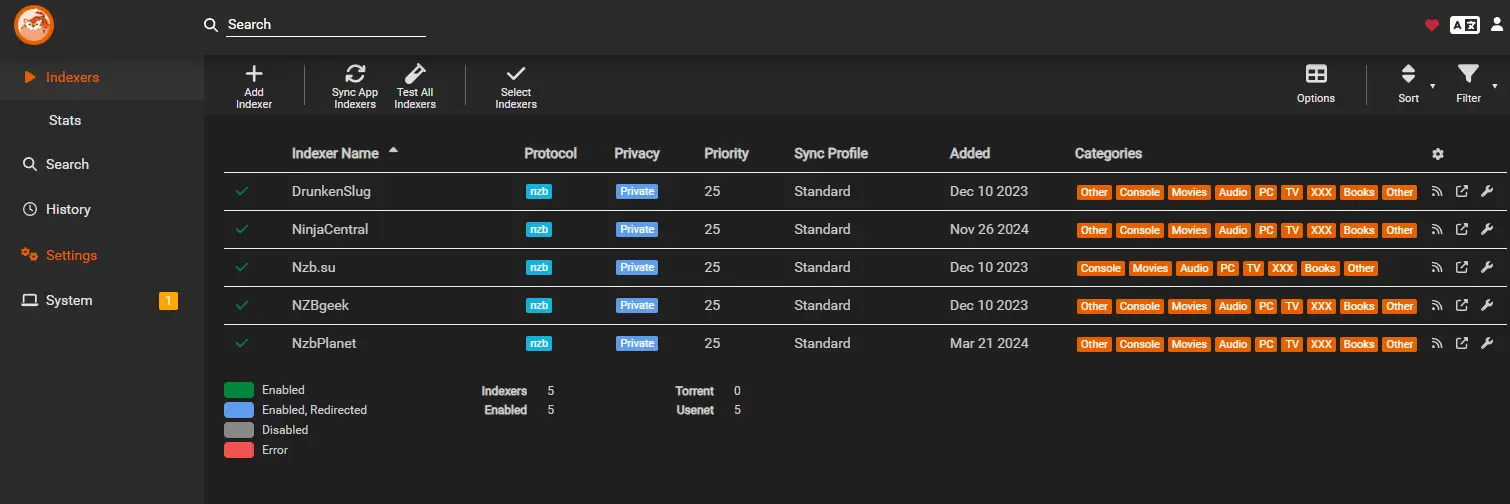The image size is (1510, 504).
Task: Click the wrench edit icon for NZBgeek
Action: pyautogui.click(x=1486, y=306)
